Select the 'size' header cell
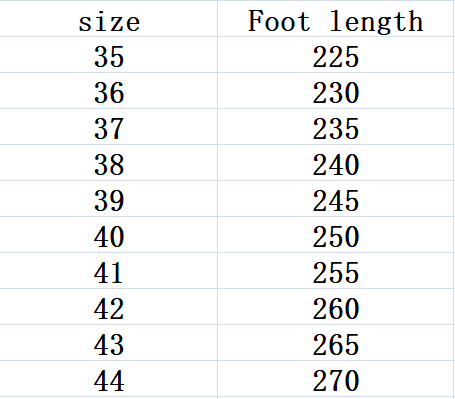This screenshot has height=399, width=455. 109,19
